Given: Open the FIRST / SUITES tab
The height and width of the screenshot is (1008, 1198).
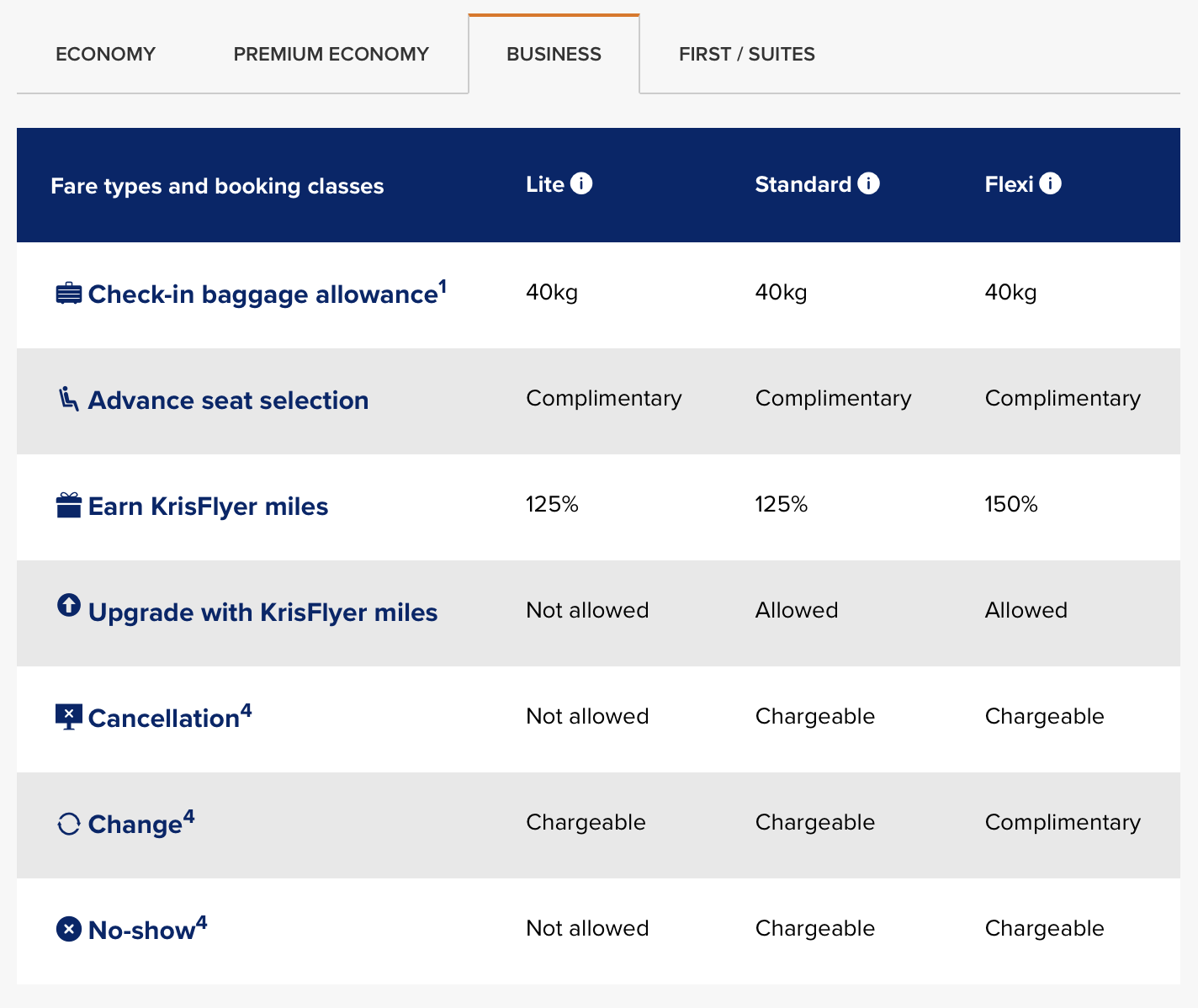Looking at the screenshot, I should [x=745, y=53].
